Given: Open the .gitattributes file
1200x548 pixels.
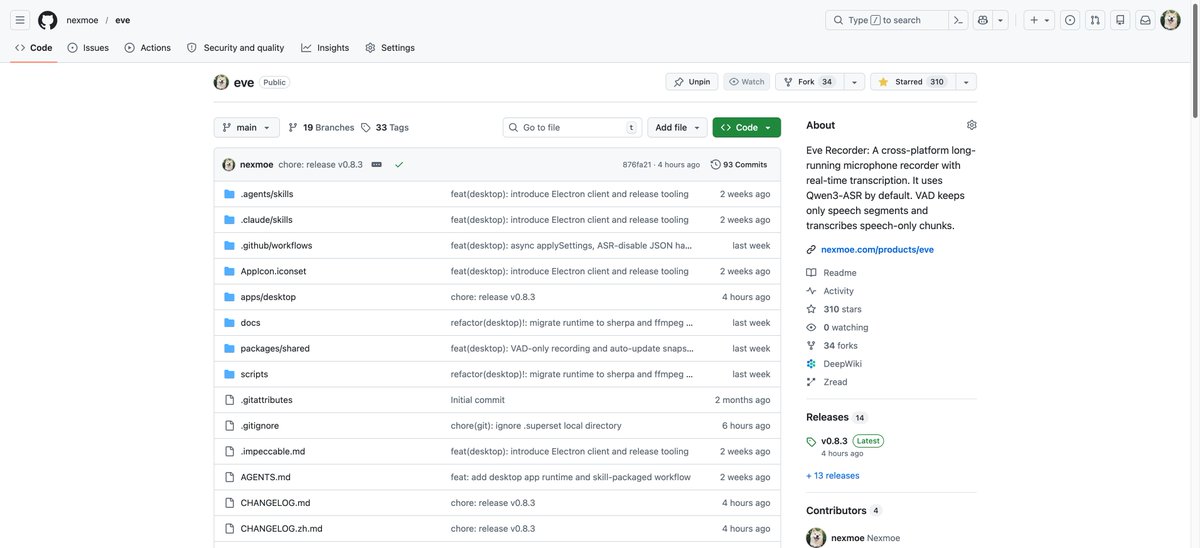Looking at the screenshot, I should pyautogui.click(x=266, y=400).
